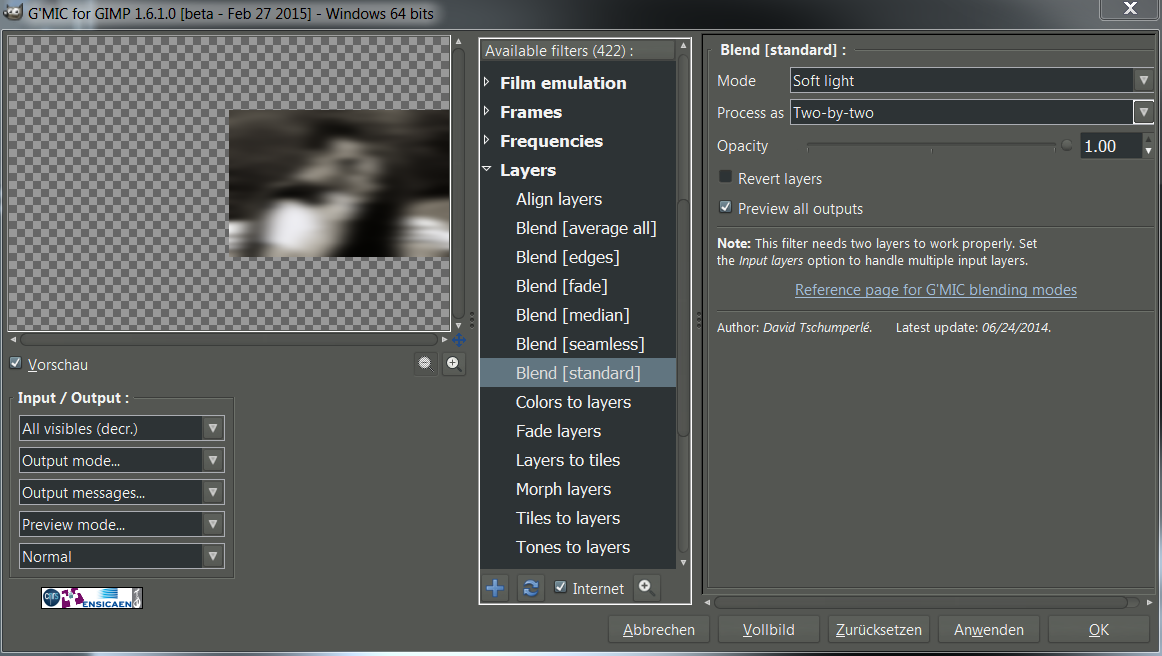Enable the Revert layers checkbox
Viewport: 1162px width, 656px height.
tap(726, 176)
